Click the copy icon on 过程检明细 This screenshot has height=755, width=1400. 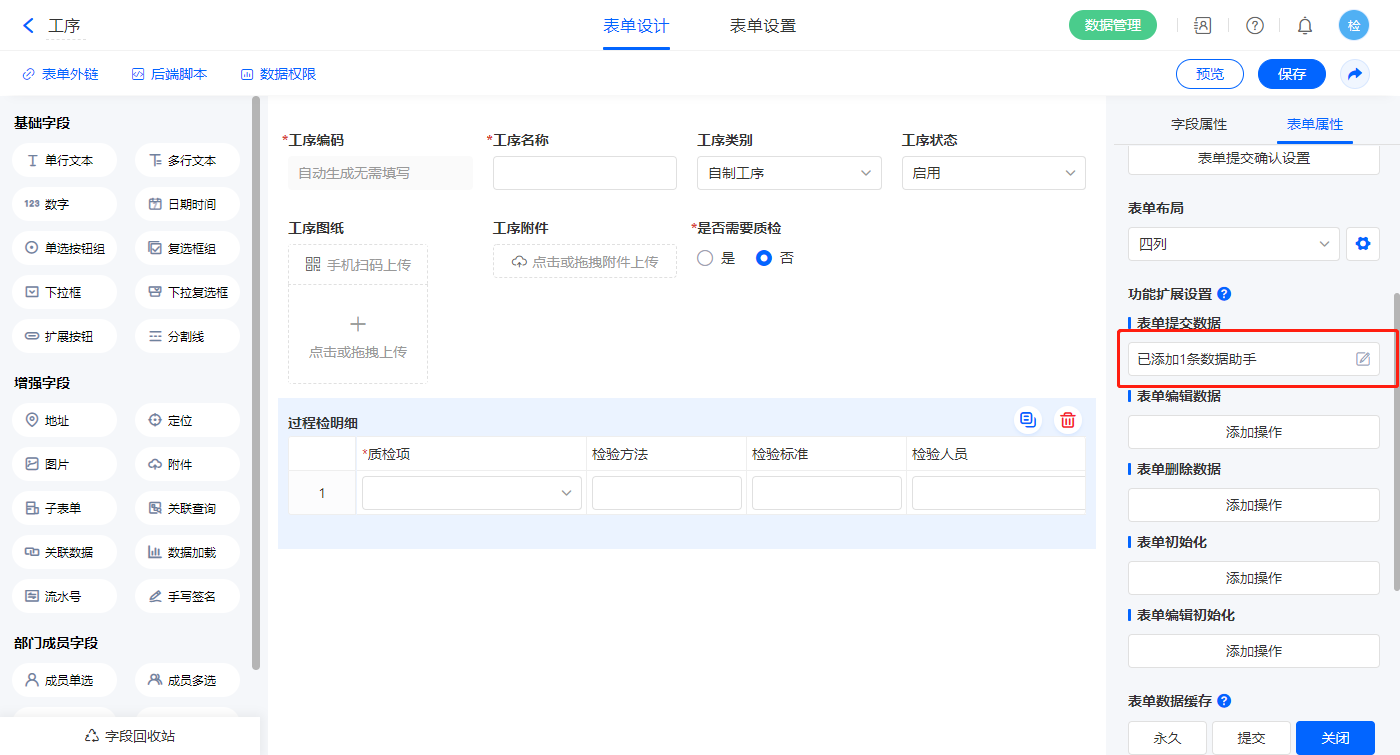(1027, 420)
